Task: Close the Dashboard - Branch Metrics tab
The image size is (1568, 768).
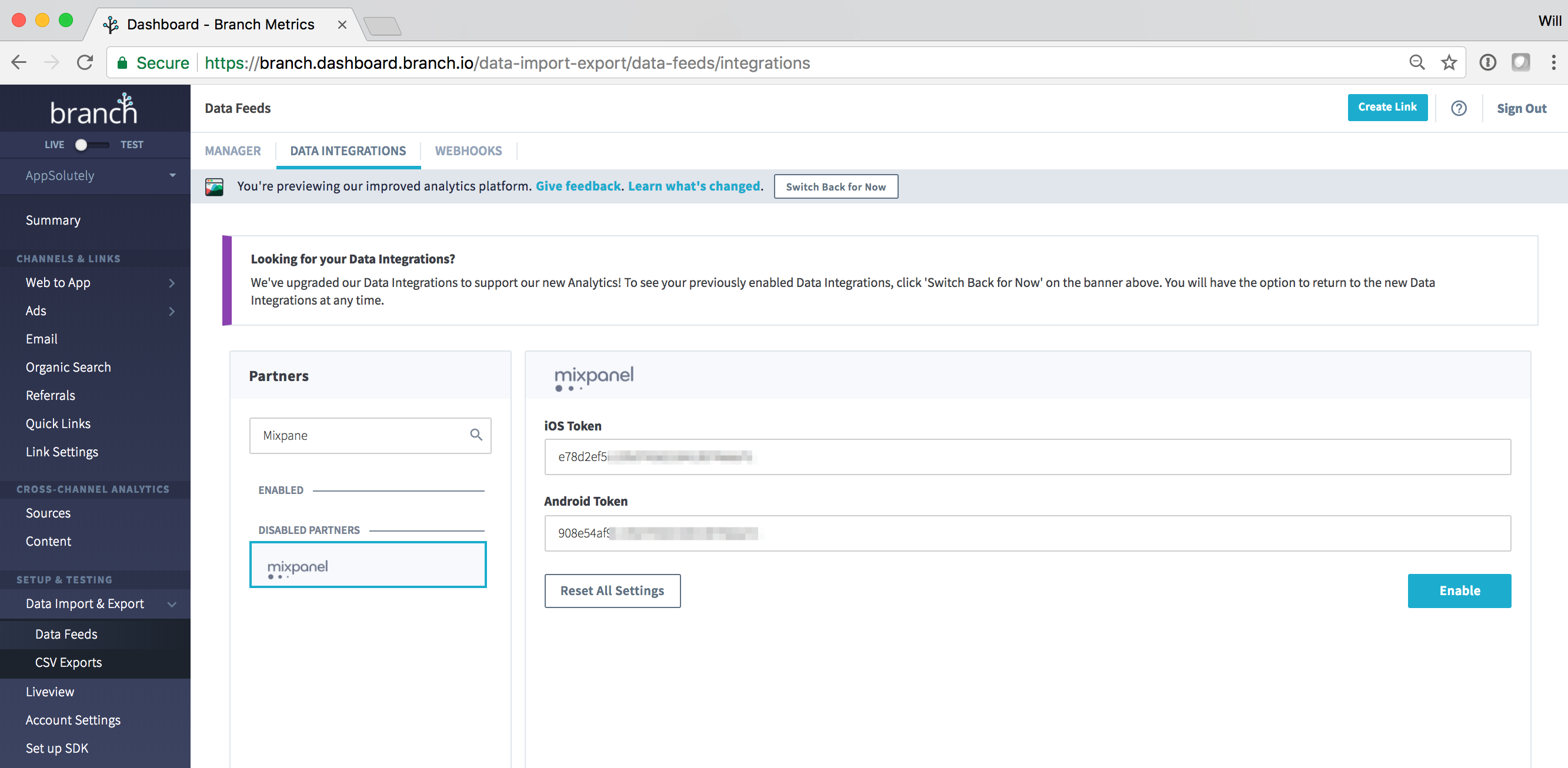Action: click(x=342, y=24)
